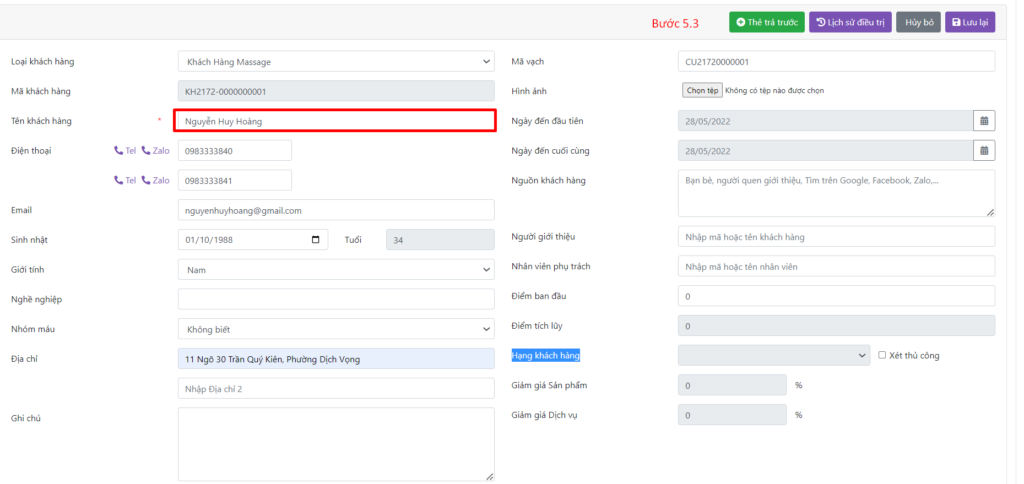
Task: Click the first-visit date calendar icon
Action: click(x=984, y=121)
